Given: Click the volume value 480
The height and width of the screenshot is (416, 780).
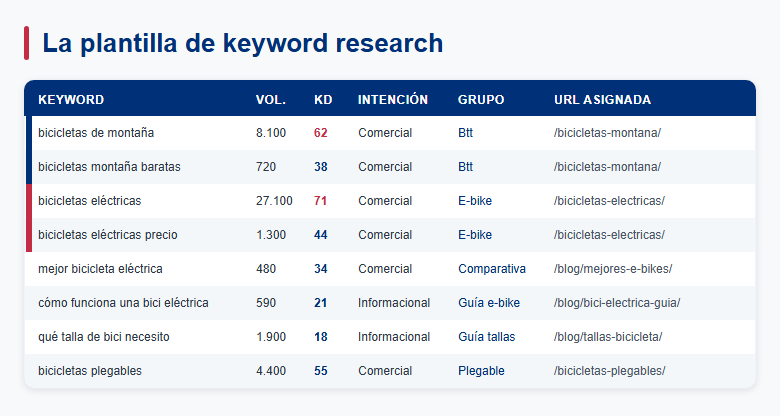Looking at the screenshot, I should point(266,269).
